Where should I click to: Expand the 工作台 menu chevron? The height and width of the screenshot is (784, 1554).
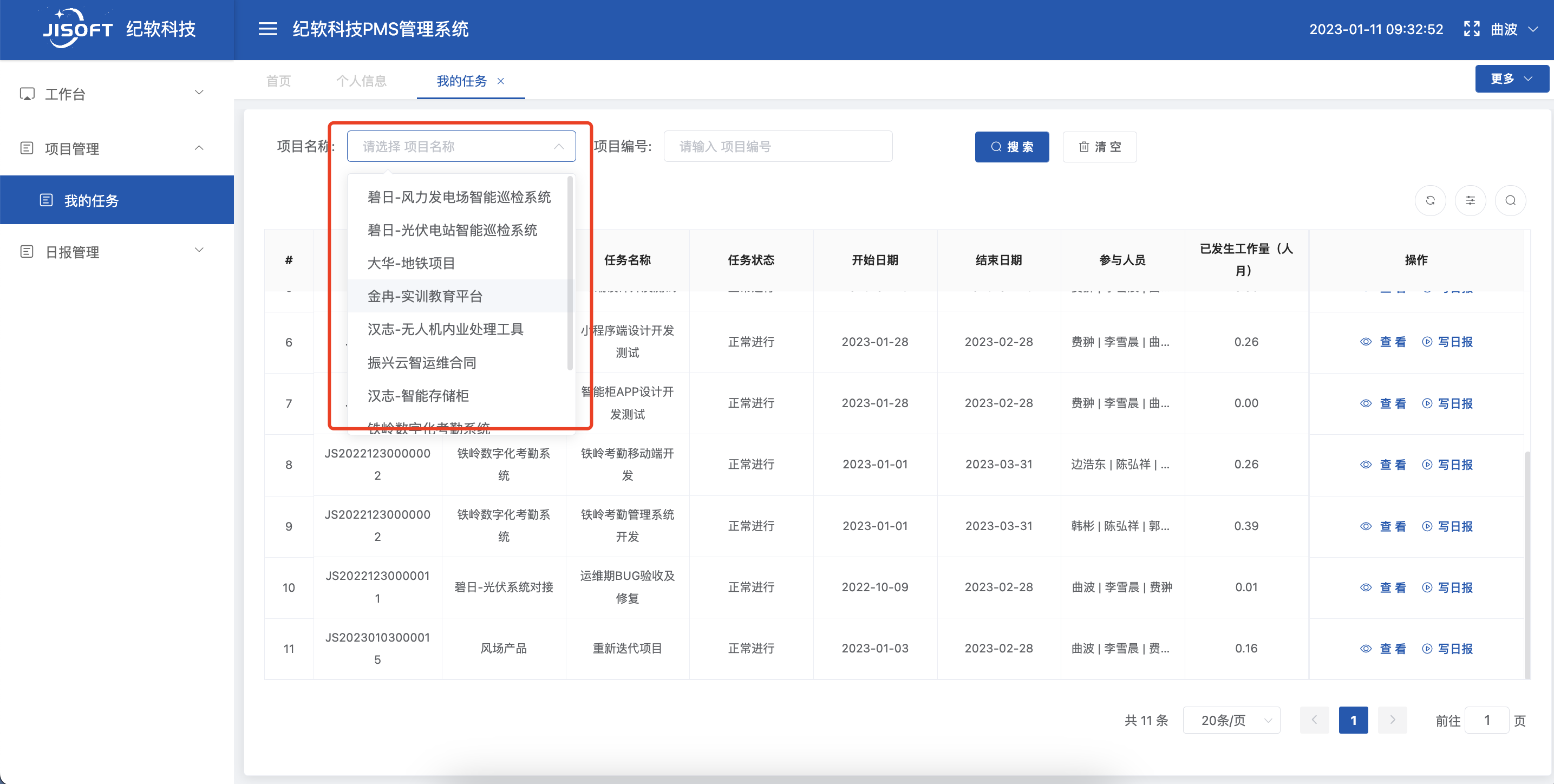point(199,93)
